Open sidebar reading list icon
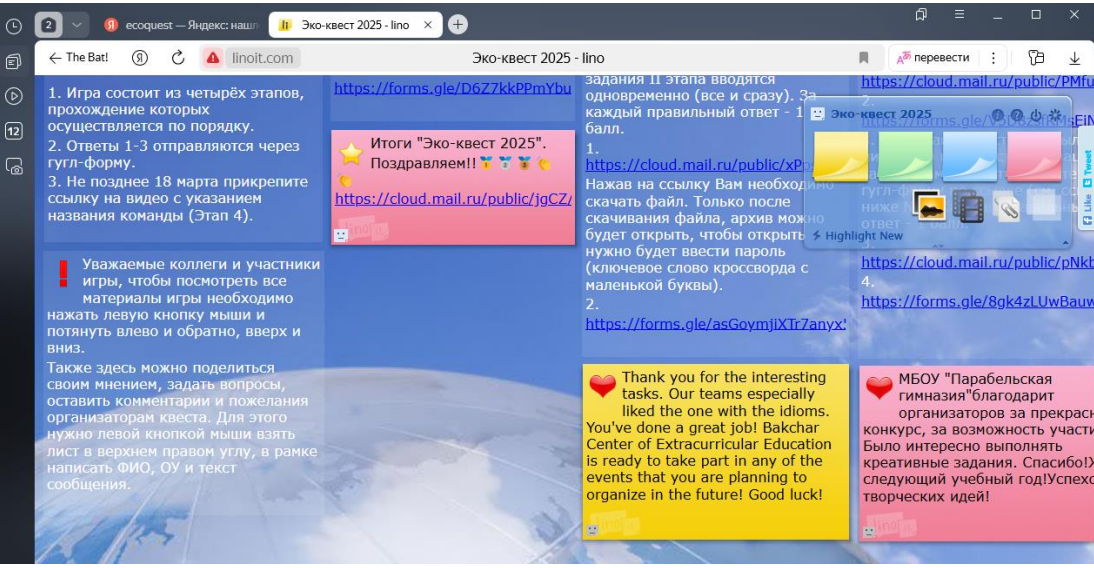The width and height of the screenshot is (1094, 568). click(x=13, y=62)
